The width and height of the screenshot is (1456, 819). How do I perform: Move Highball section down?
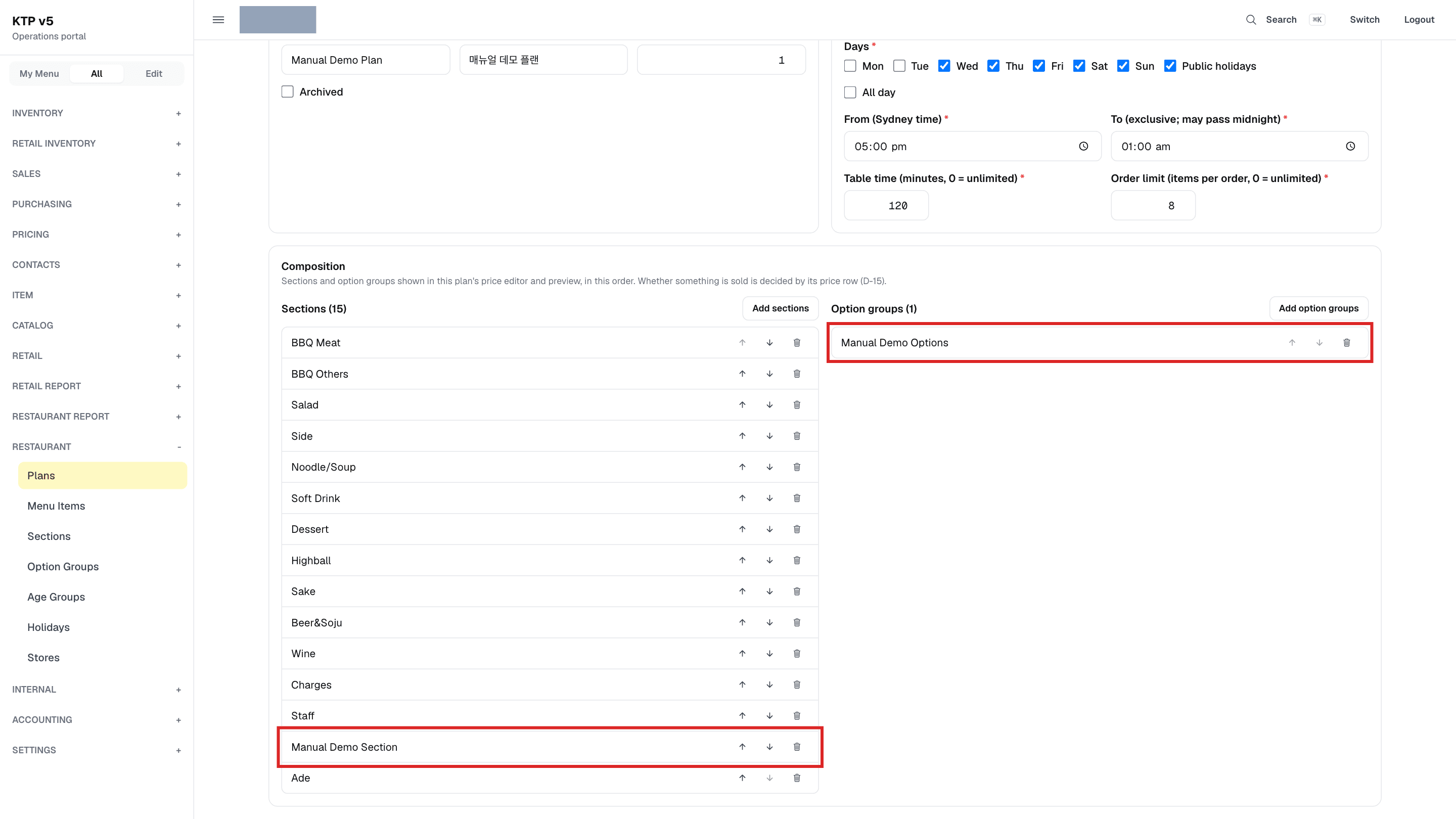769,560
